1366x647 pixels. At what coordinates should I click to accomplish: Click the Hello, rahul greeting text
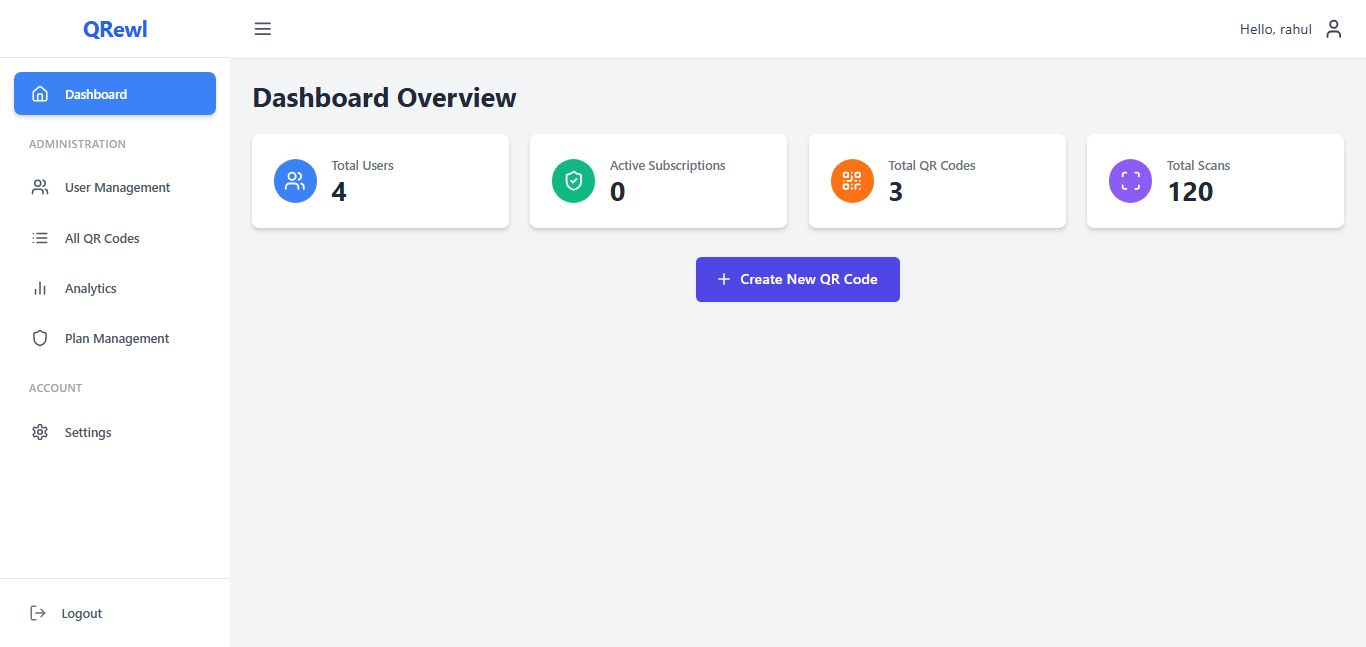point(1275,29)
